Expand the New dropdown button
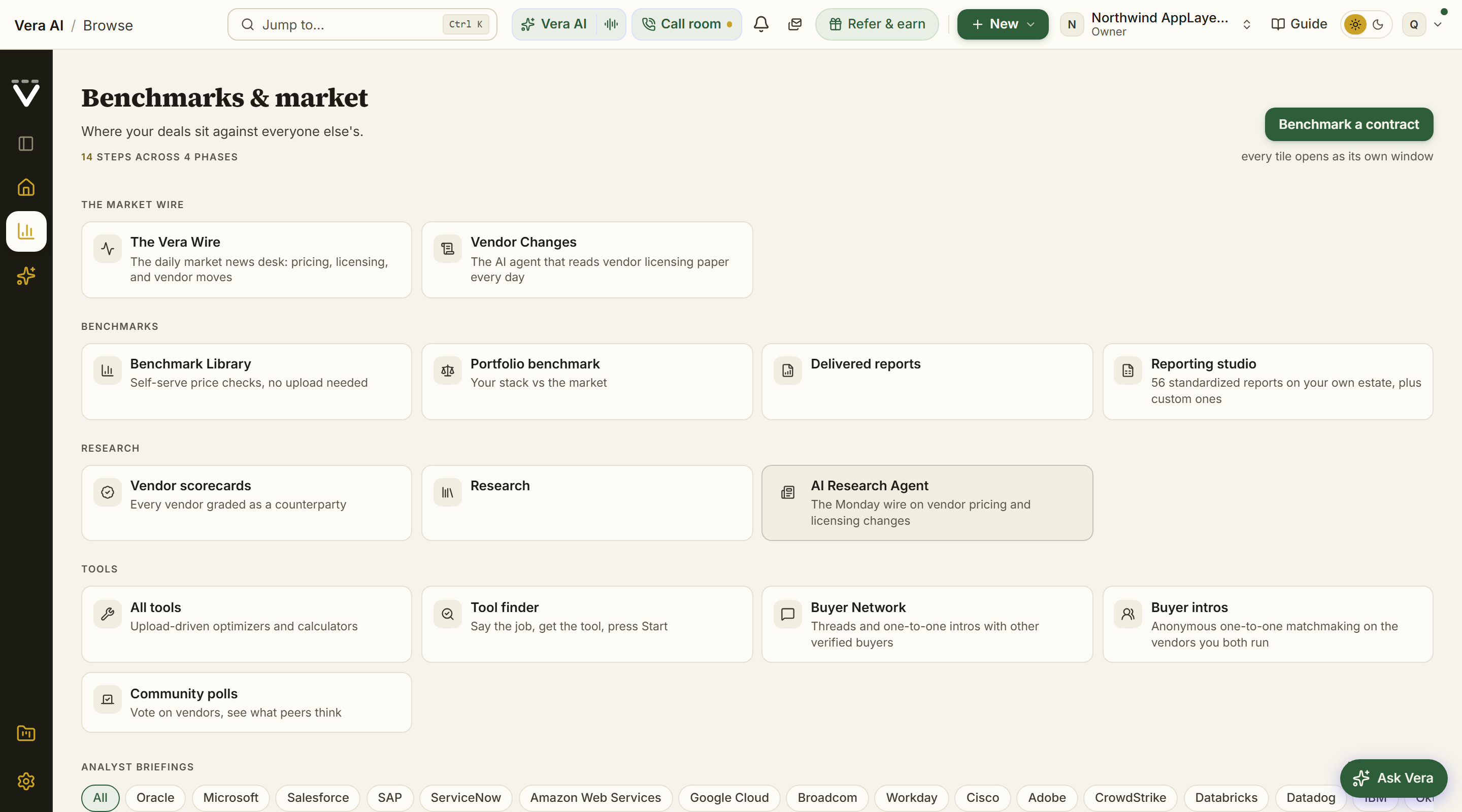 [x=1002, y=24]
